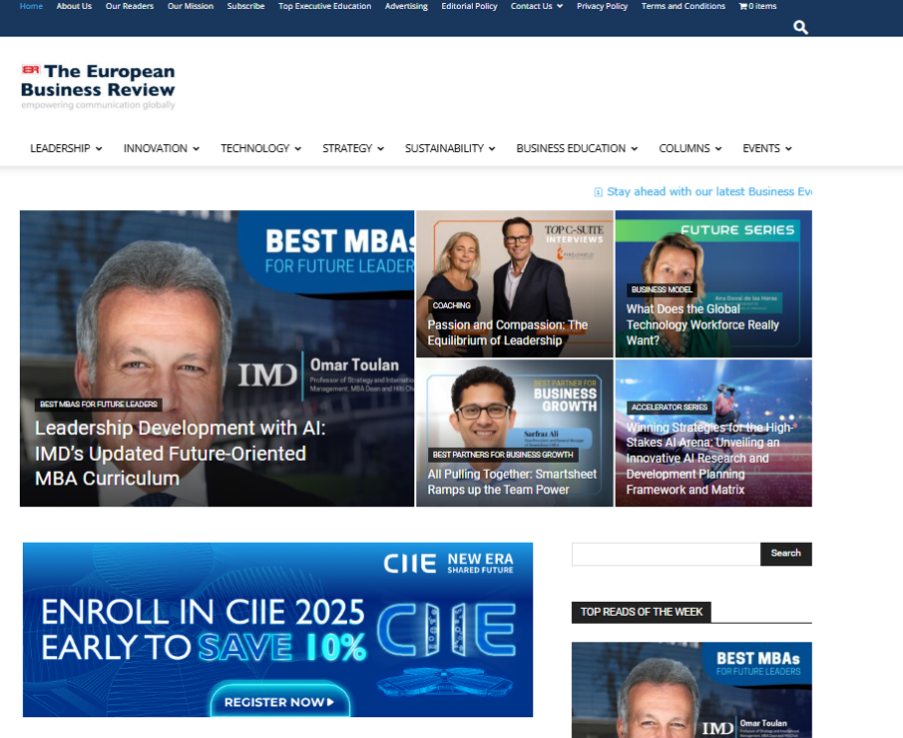
Task: Open the Privacy Policy page
Action: pyautogui.click(x=602, y=6)
